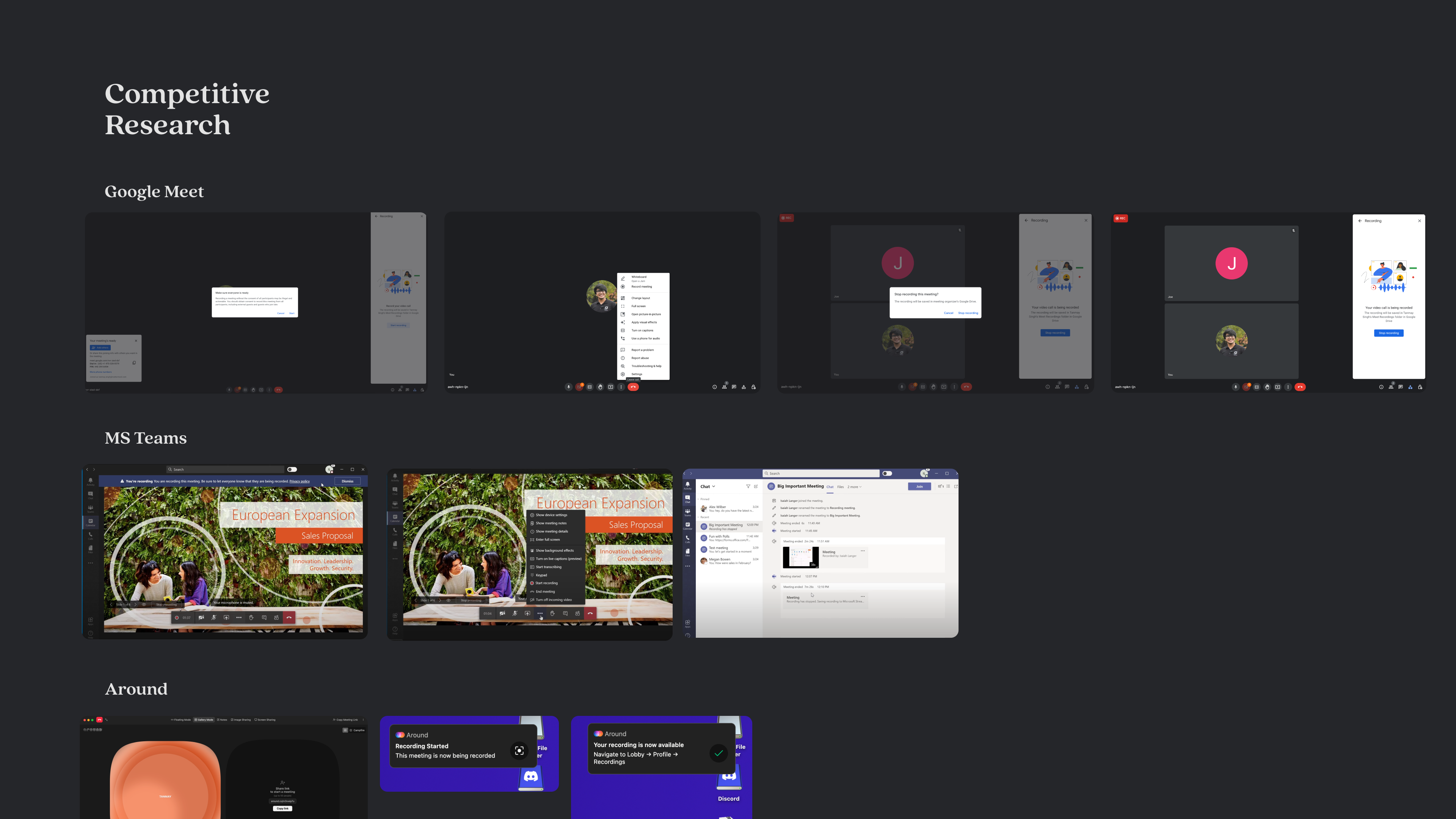Click back arrow in white Recording panel
The width and height of the screenshot is (1456, 819).
click(1359, 221)
